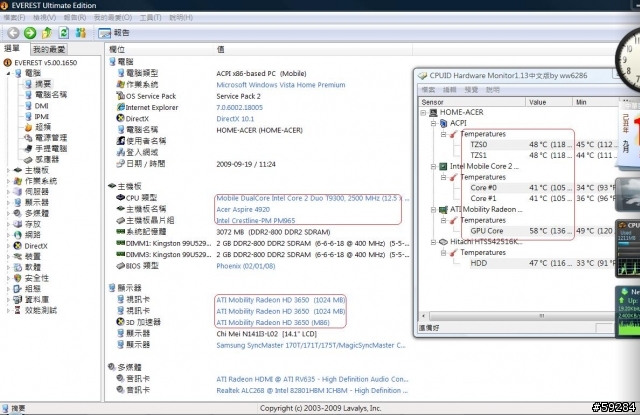Collapse HOME-ACER node in Hardware Monitor
Image resolution: width=640 pixels, height=415 pixels.
tap(423, 112)
